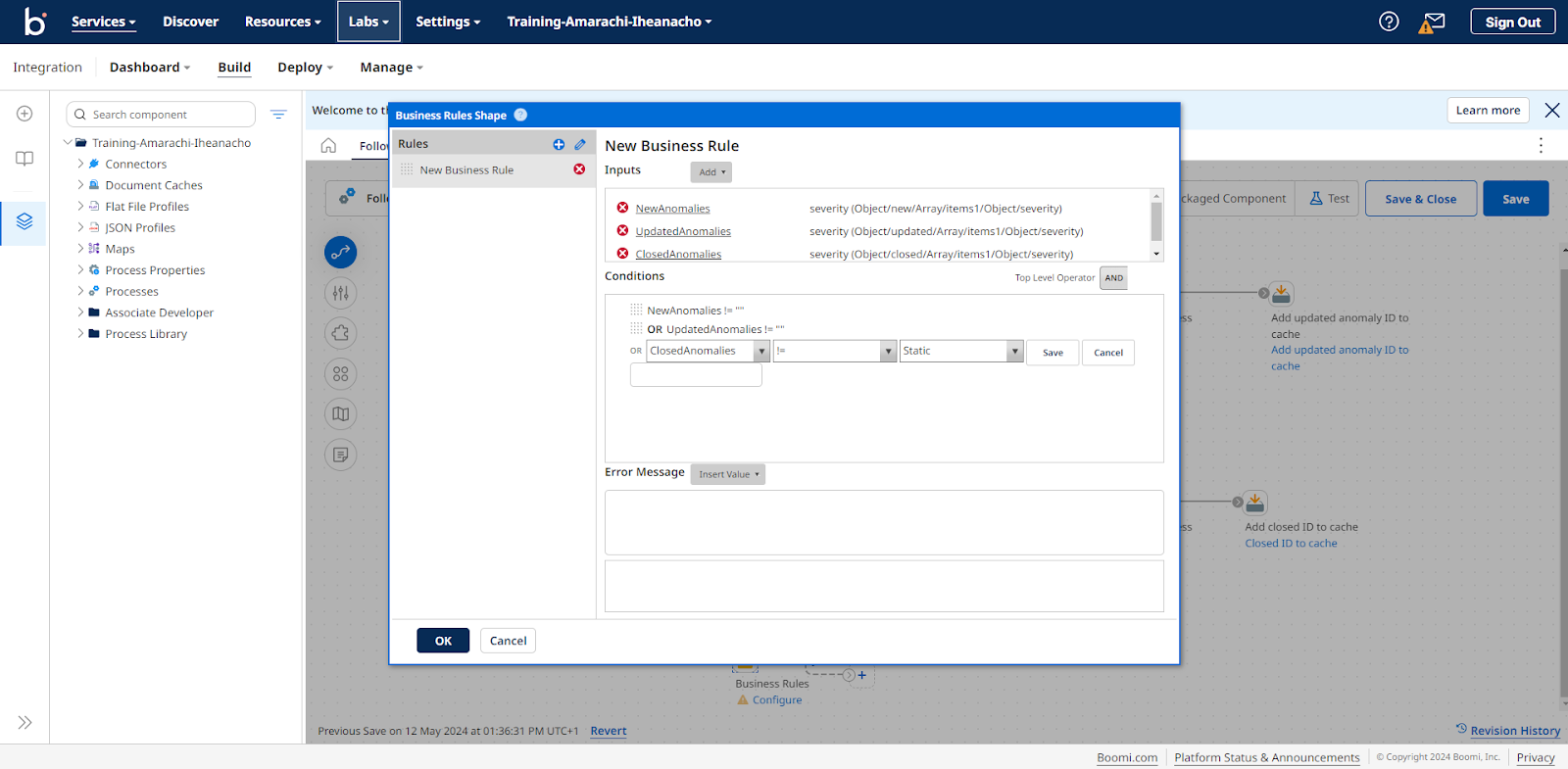The height and width of the screenshot is (769, 1568).
Task: Open the Processes folder in tree
Action: tap(132, 291)
